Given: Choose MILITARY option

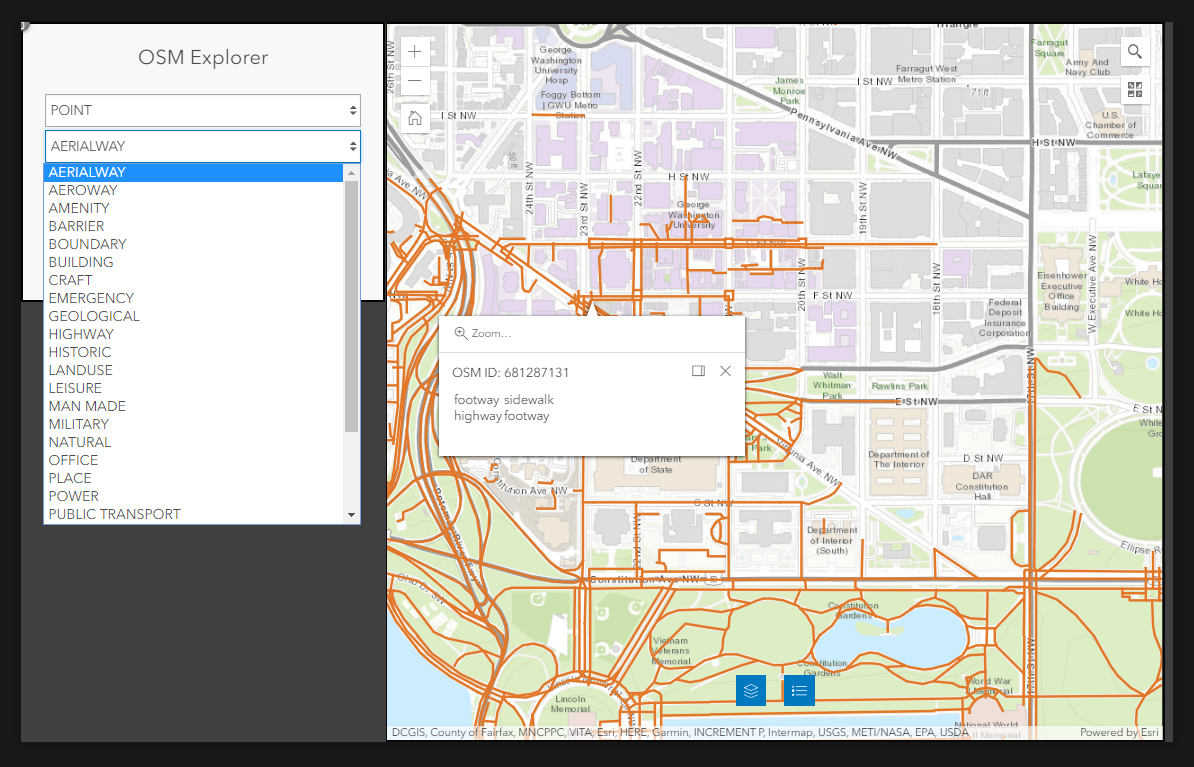Looking at the screenshot, I should point(193,424).
